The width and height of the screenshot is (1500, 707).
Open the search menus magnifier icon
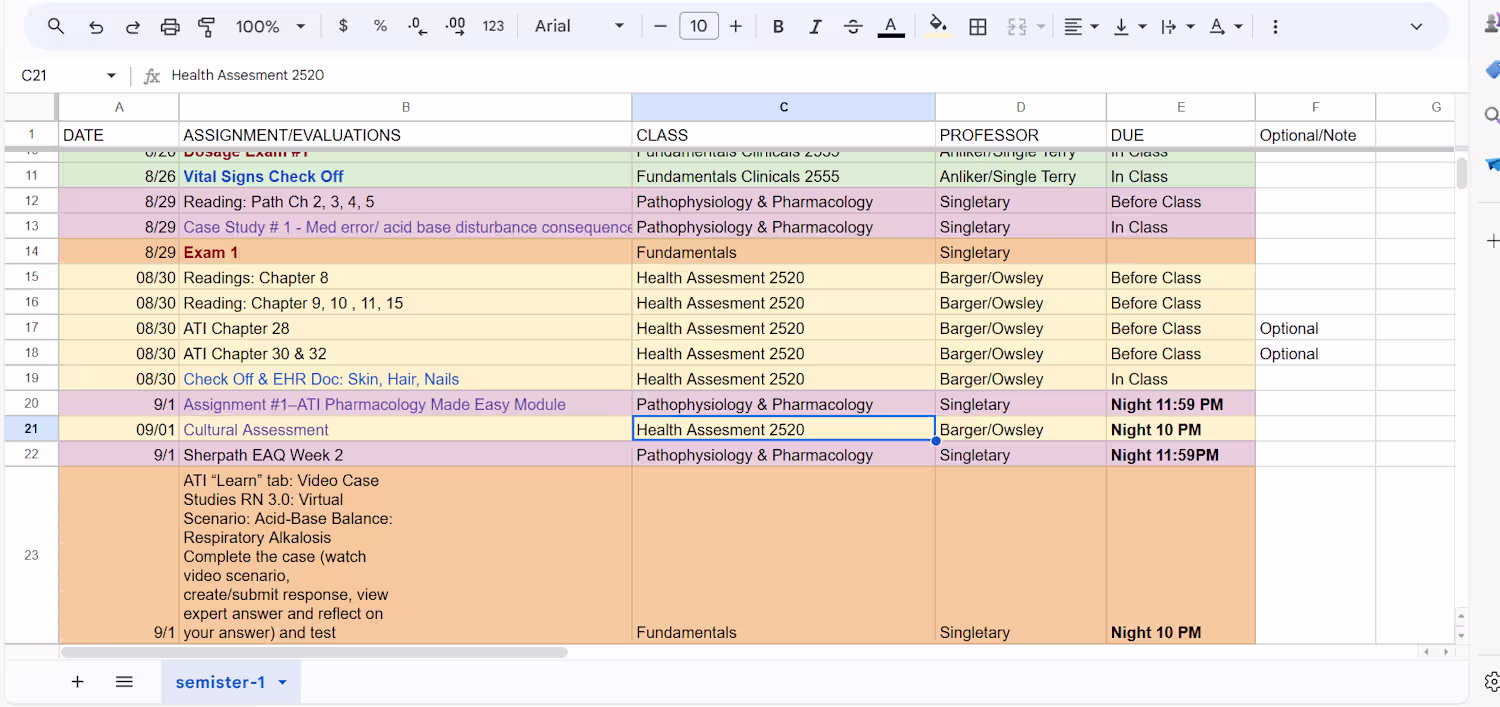(56, 27)
